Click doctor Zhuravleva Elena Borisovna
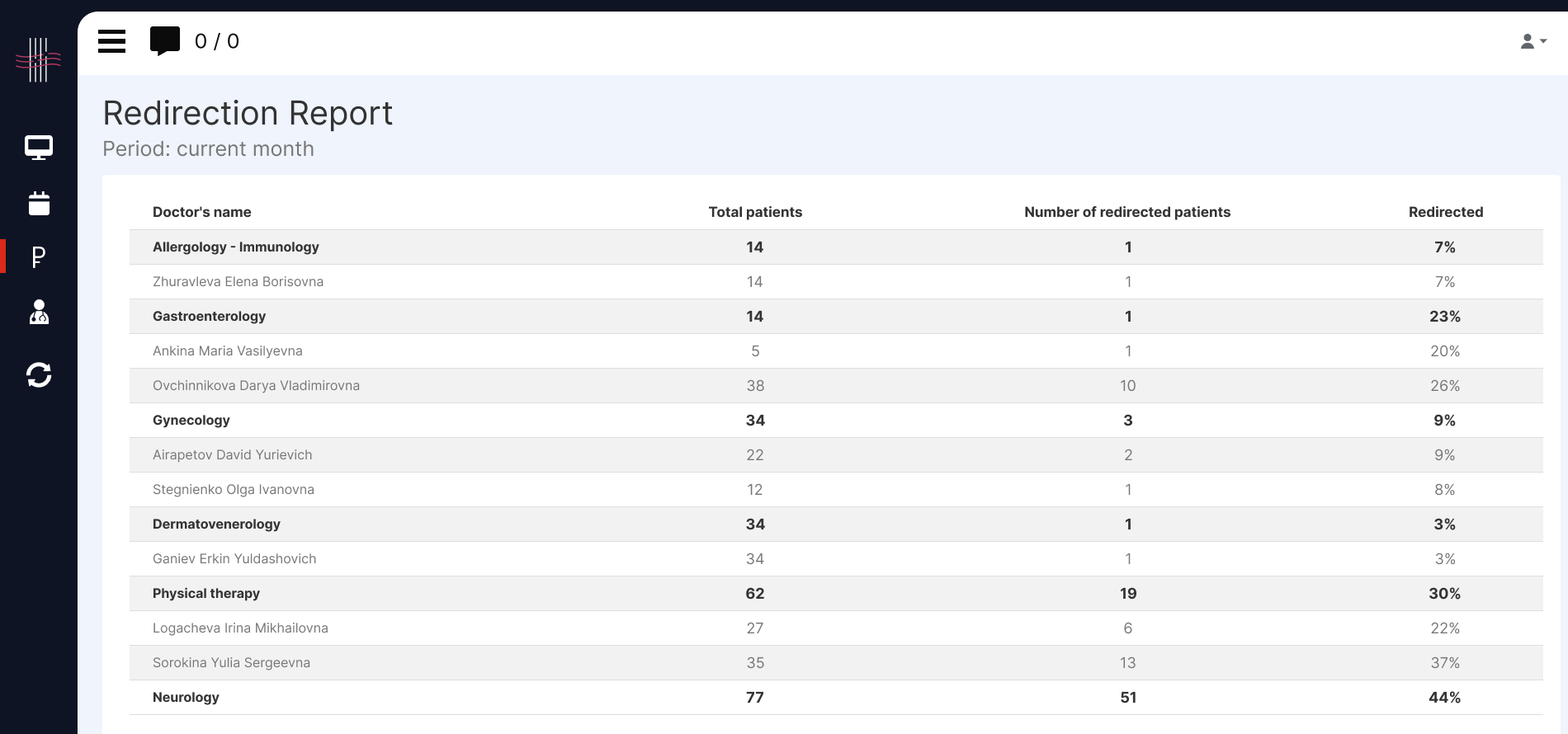Viewport: 1568px width, 734px height. coord(238,282)
